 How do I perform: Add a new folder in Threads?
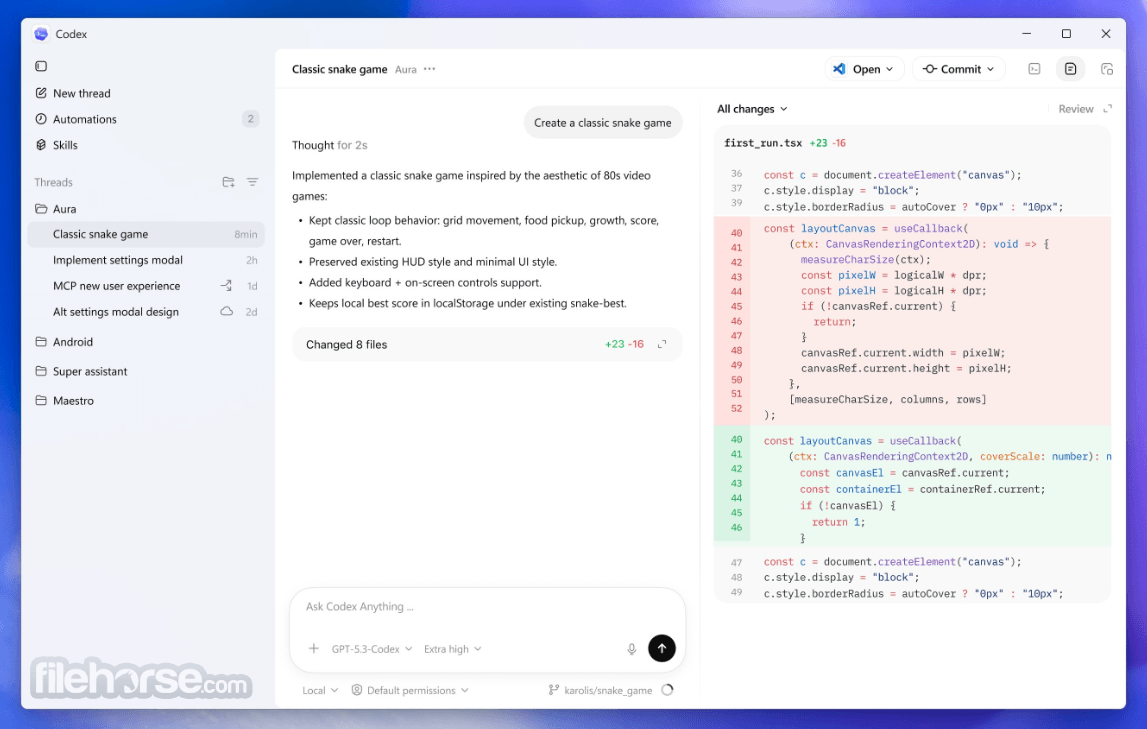point(228,182)
